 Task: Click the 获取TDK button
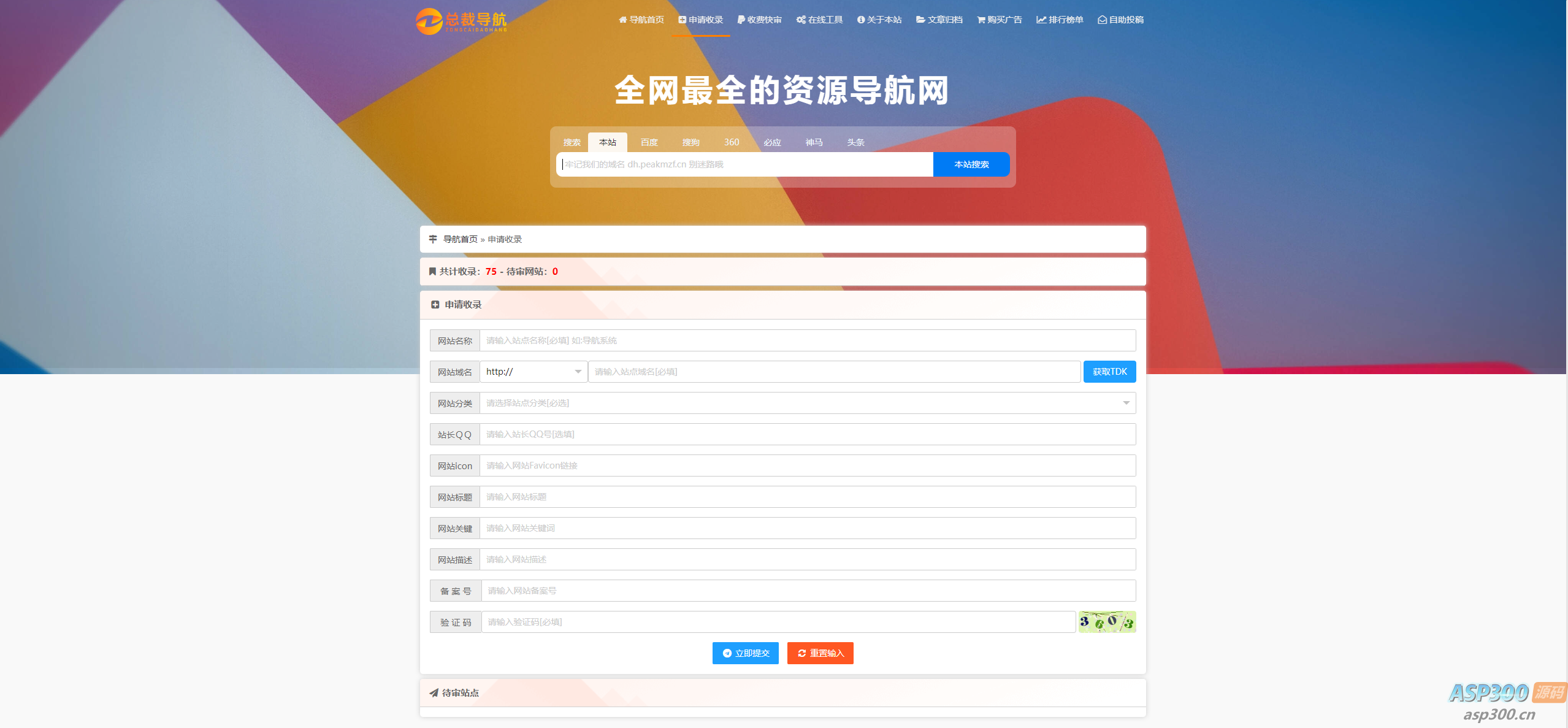pos(1109,371)
